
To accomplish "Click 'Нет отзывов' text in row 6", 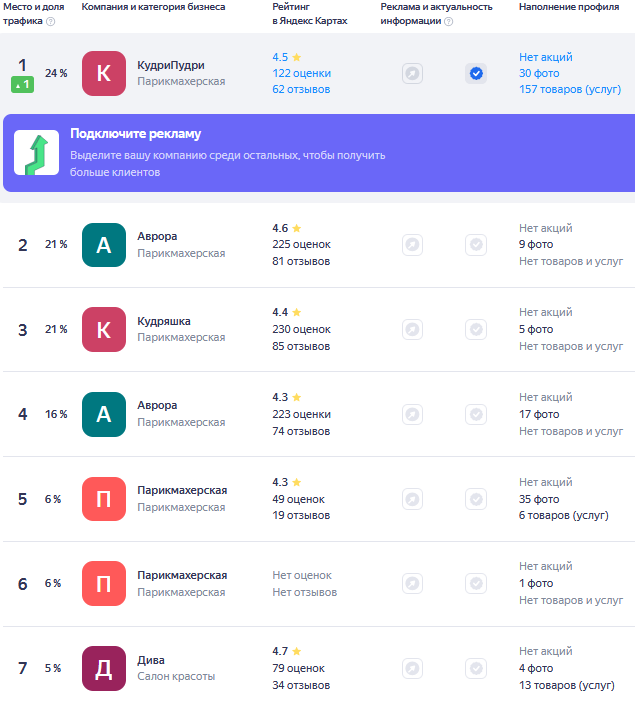I will pos(304,592).
